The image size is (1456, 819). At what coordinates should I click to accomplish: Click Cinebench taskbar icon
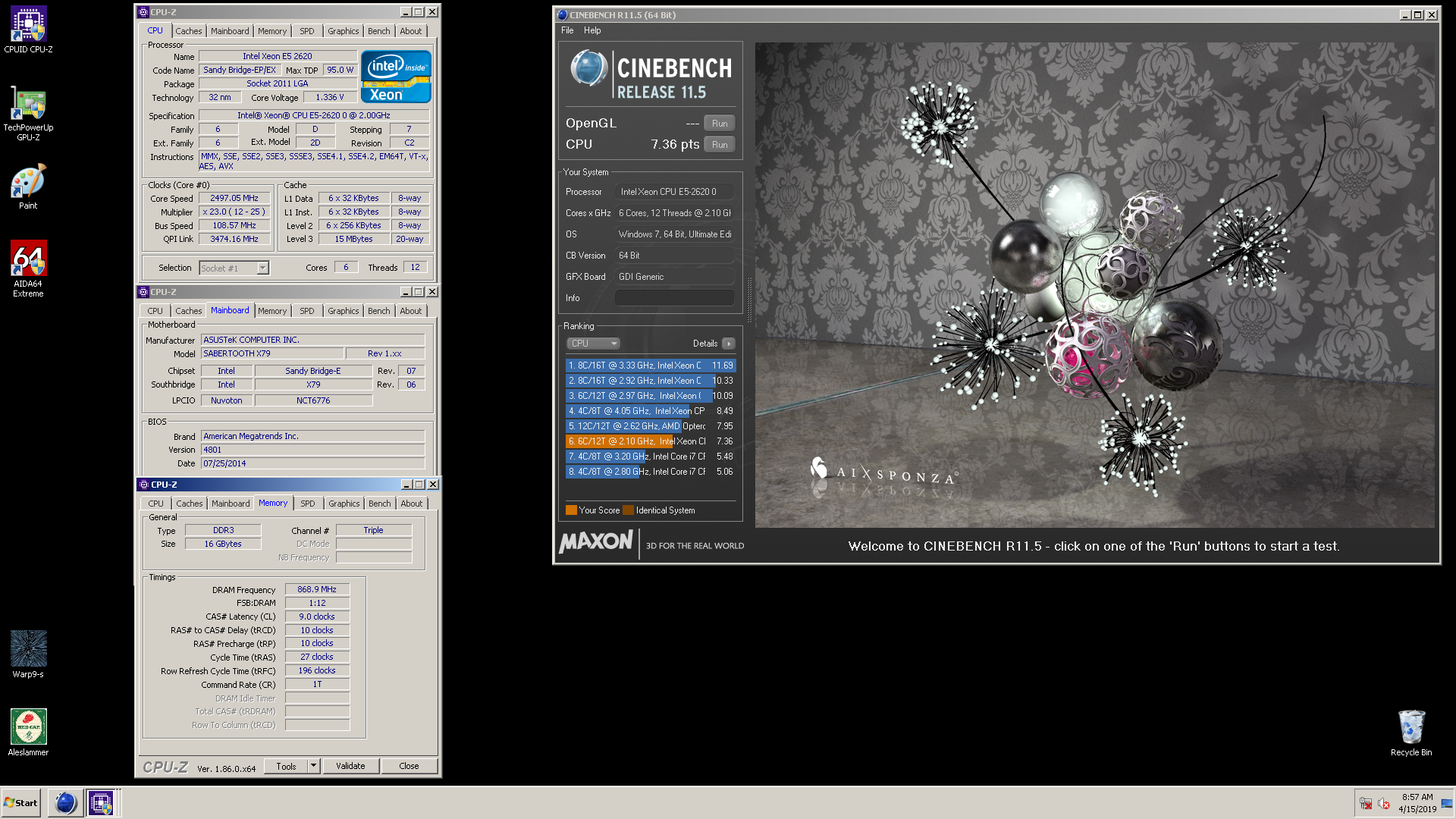point(66,802)
